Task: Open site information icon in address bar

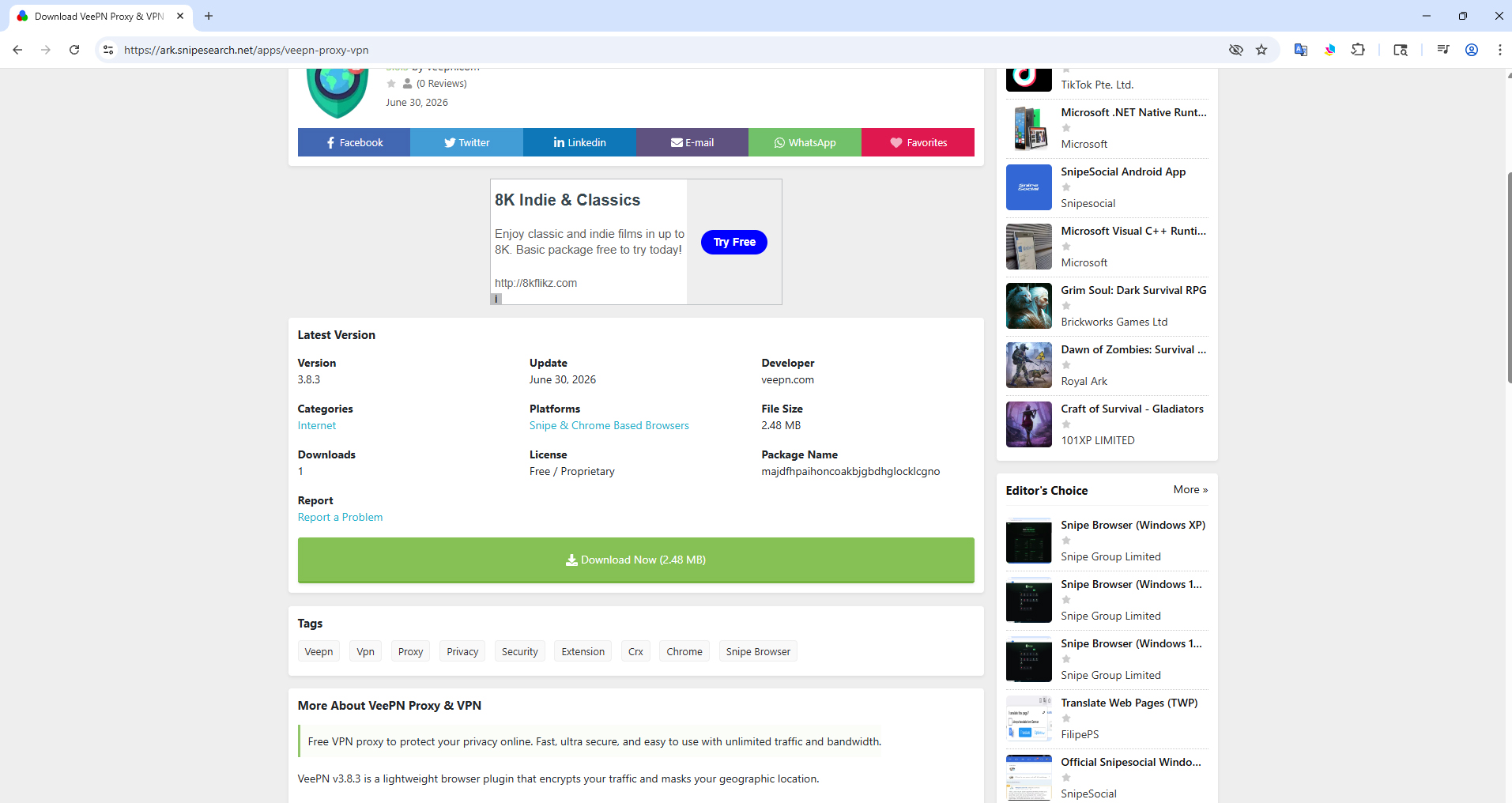Action: [108, 50]
